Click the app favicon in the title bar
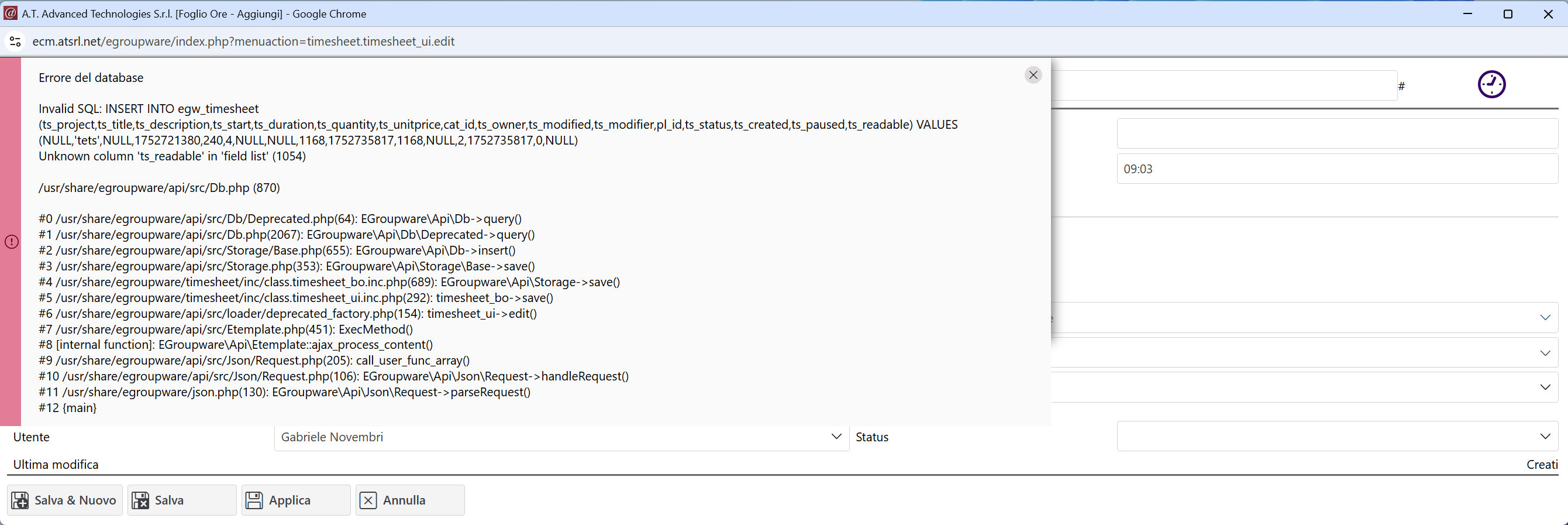The height and width of the screenshot is (525, 1568). click(x=11, y=13)
